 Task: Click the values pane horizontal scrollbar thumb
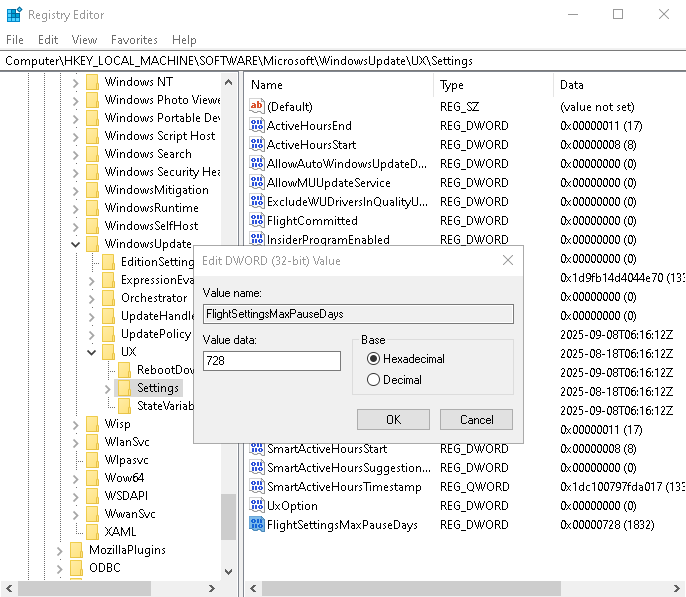click(x=411, y=588)
